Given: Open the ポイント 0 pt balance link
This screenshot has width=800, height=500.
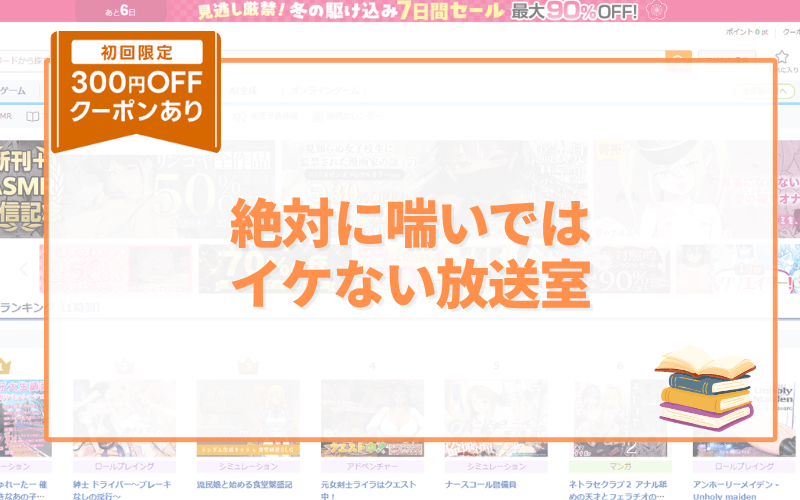Looking at the screenshot, I should (x=746, y=32).
